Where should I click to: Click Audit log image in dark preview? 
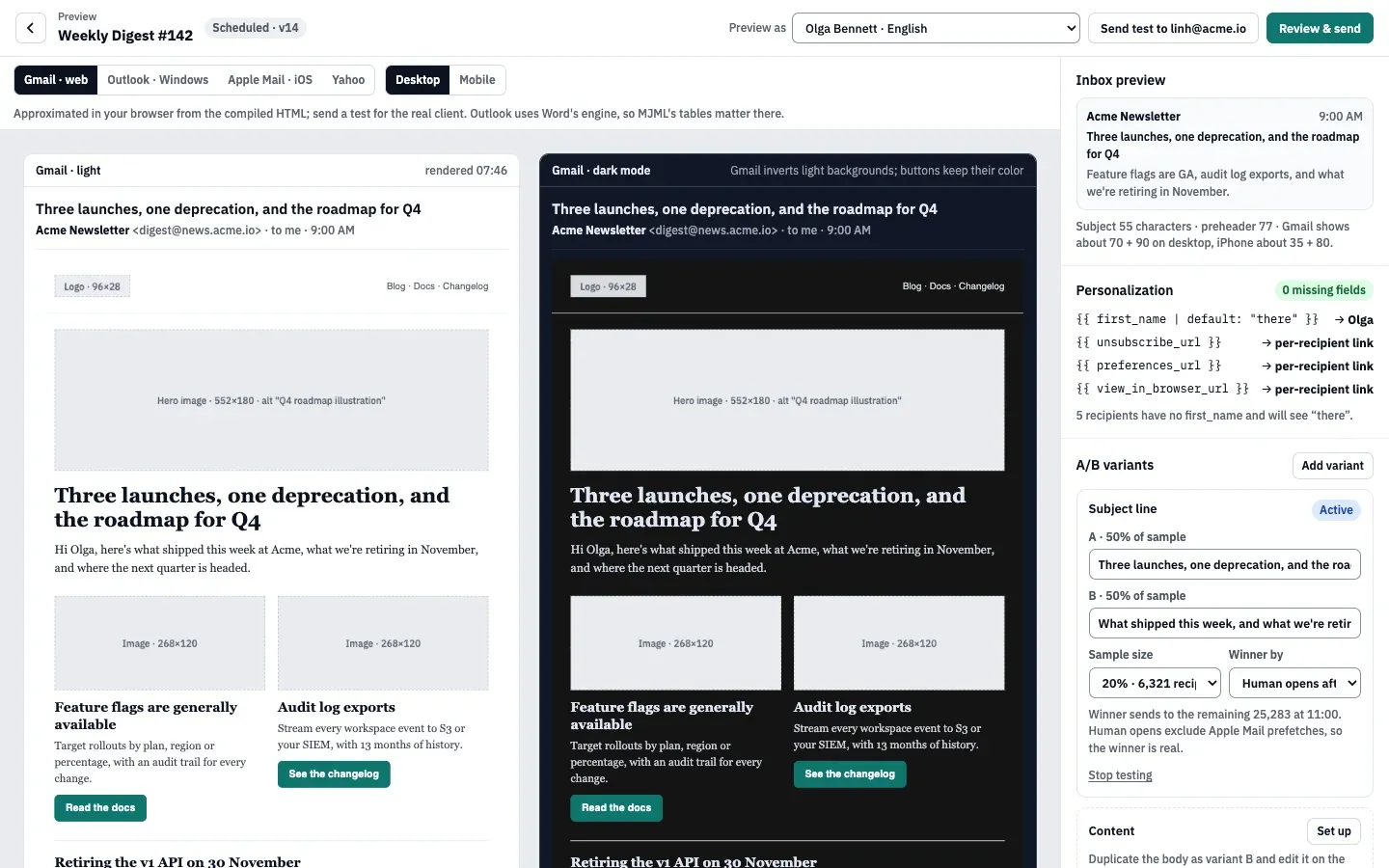click(899, 643)
